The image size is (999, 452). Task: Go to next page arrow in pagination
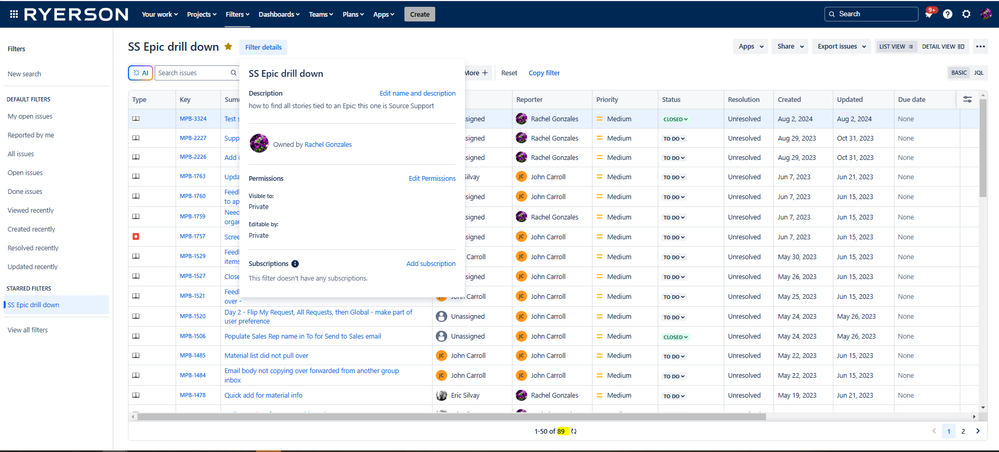[x=977, y=432]
